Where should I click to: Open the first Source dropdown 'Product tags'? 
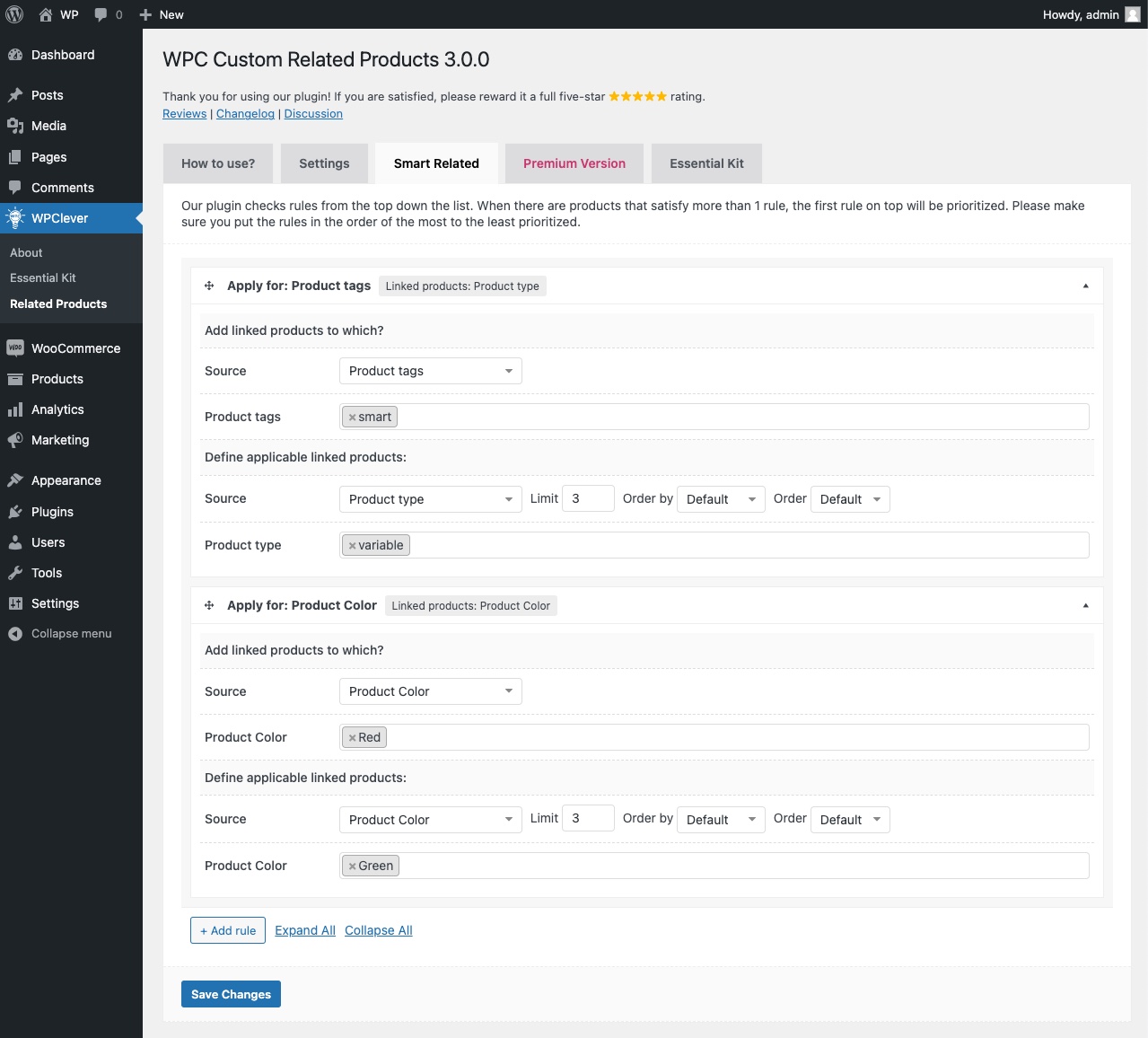[x=431, y=371]
